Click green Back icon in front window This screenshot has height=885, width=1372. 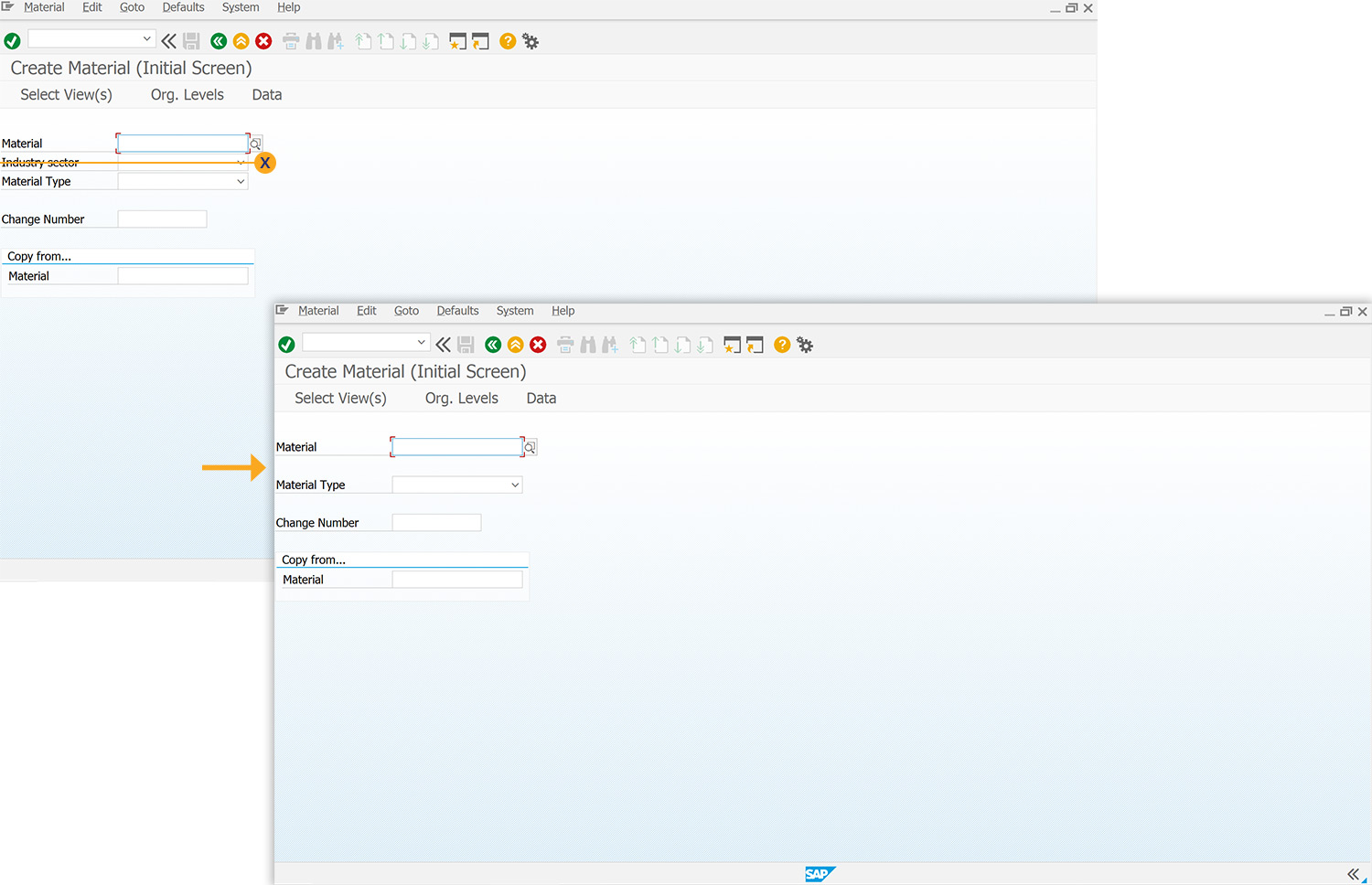click(x=493, y=345)
